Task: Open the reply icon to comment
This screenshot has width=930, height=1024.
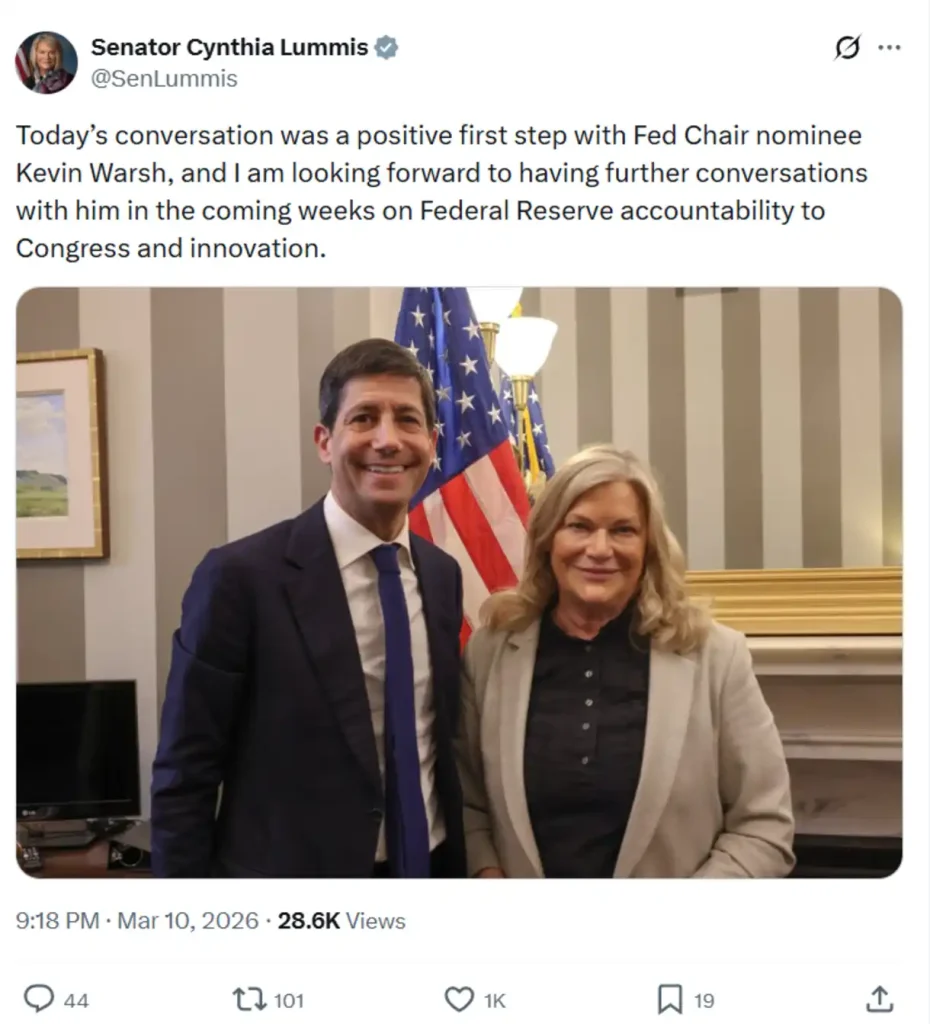Action: 41,998
